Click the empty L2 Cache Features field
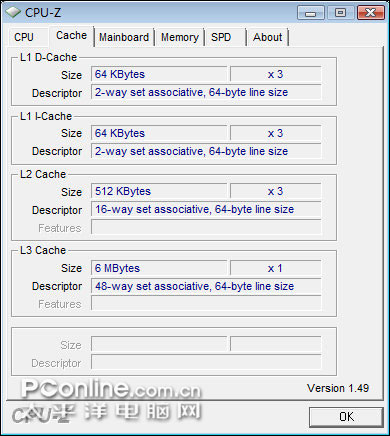The width and height of the screenshot is (390, 436). (x=206, y=227)
